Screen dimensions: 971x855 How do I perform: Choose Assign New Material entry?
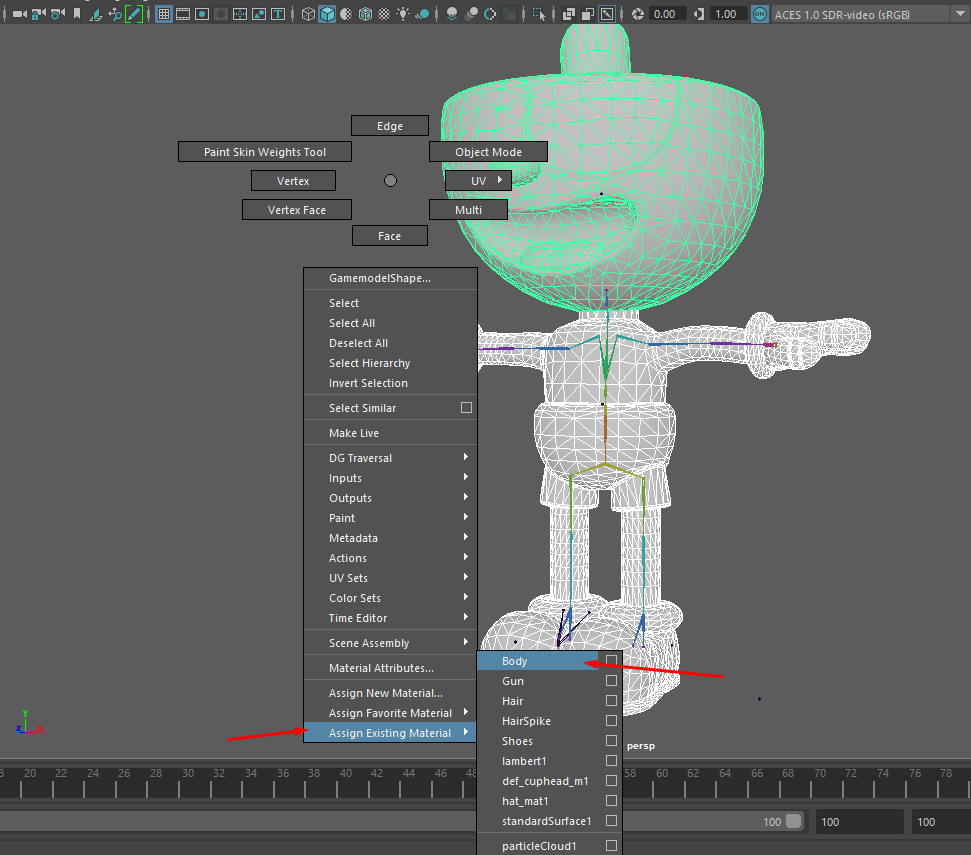tap(391, 693)
